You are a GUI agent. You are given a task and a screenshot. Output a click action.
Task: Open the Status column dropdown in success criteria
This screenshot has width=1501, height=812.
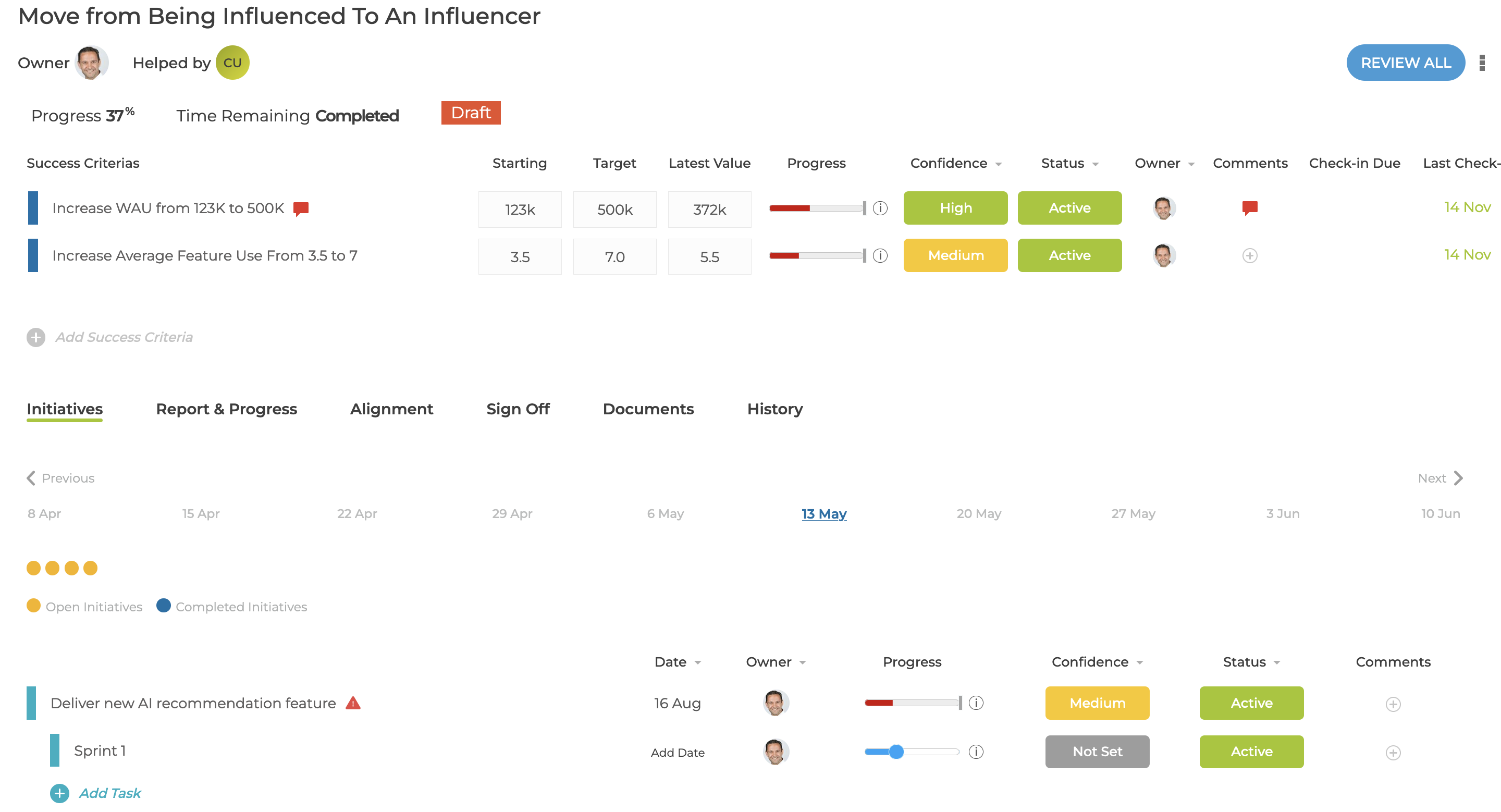[x=1095, y=164]
